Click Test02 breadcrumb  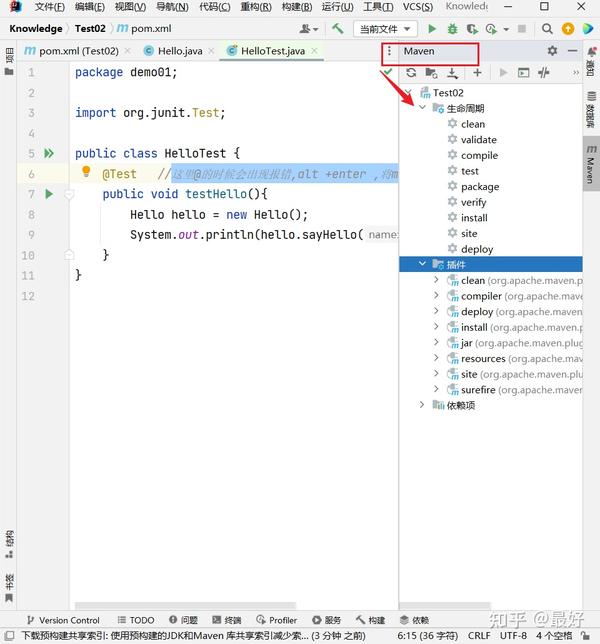point(90,29)
